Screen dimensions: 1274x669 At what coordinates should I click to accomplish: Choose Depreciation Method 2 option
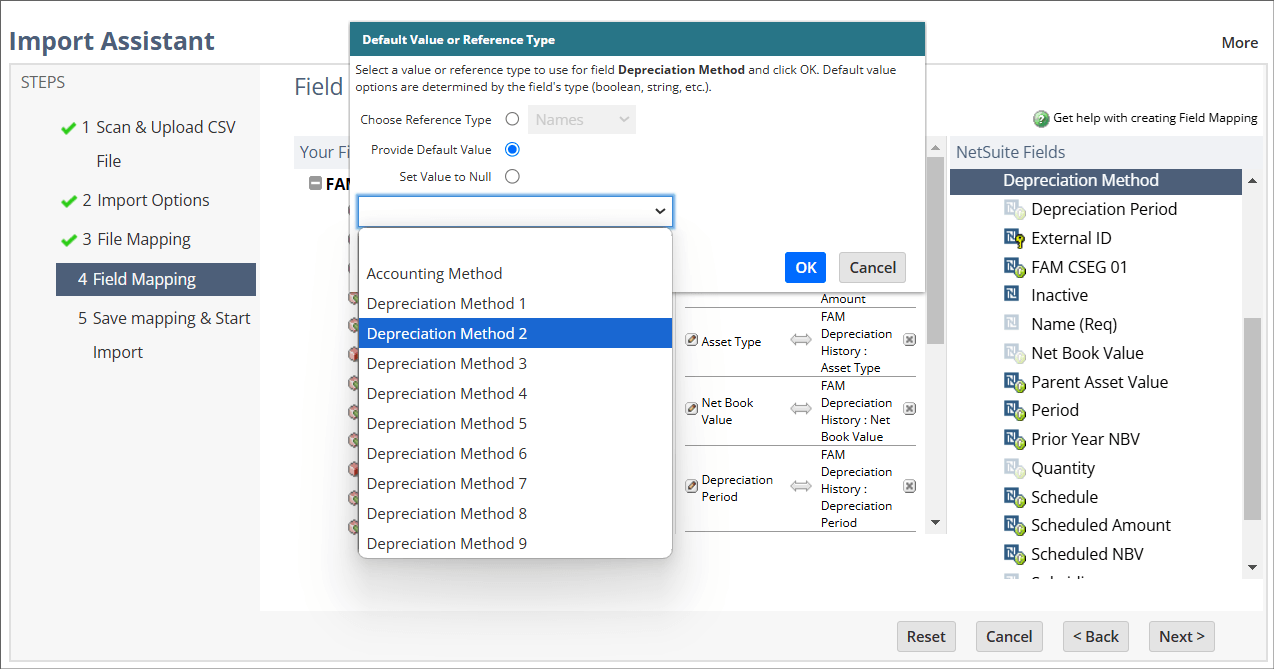click(515, 333)
